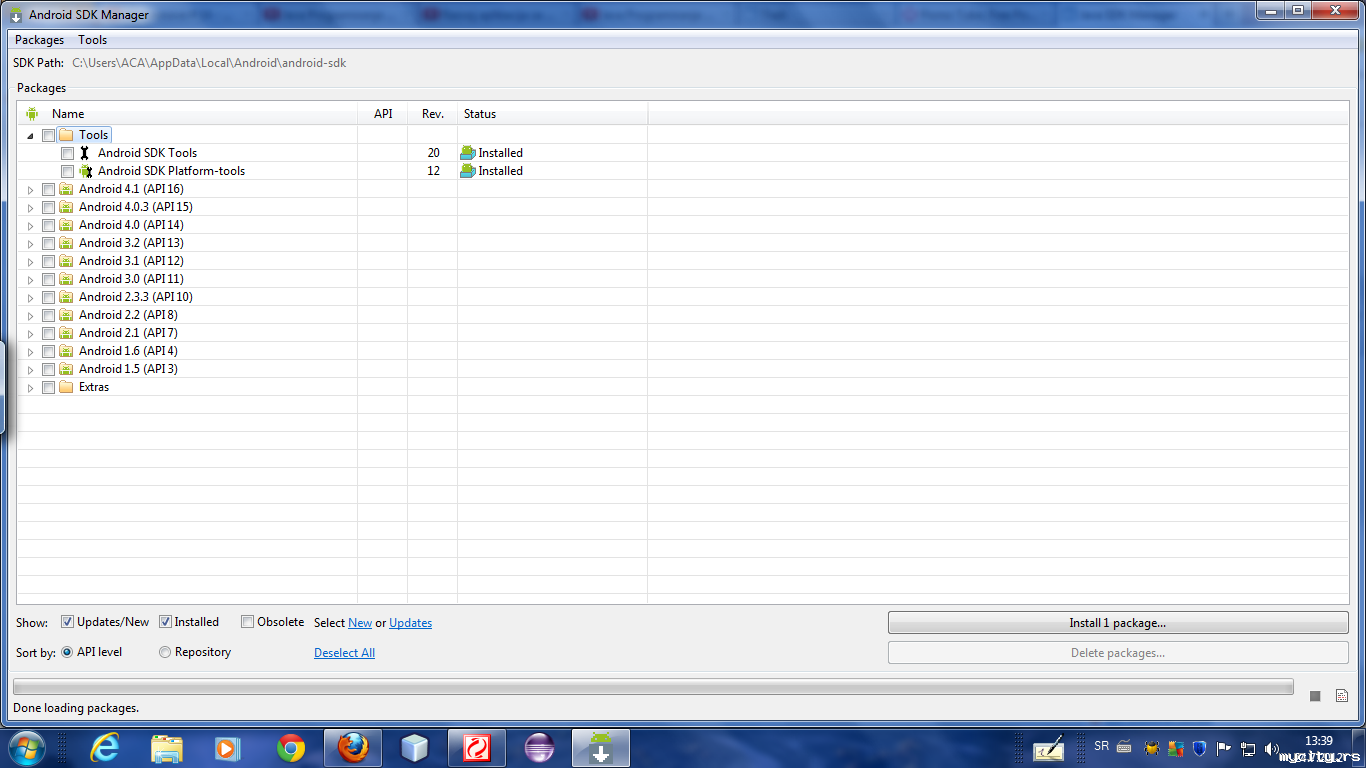Viewport: 1366px width, 768px height.
Task: Click the loading progress bar
Action: tap(652, 686)
